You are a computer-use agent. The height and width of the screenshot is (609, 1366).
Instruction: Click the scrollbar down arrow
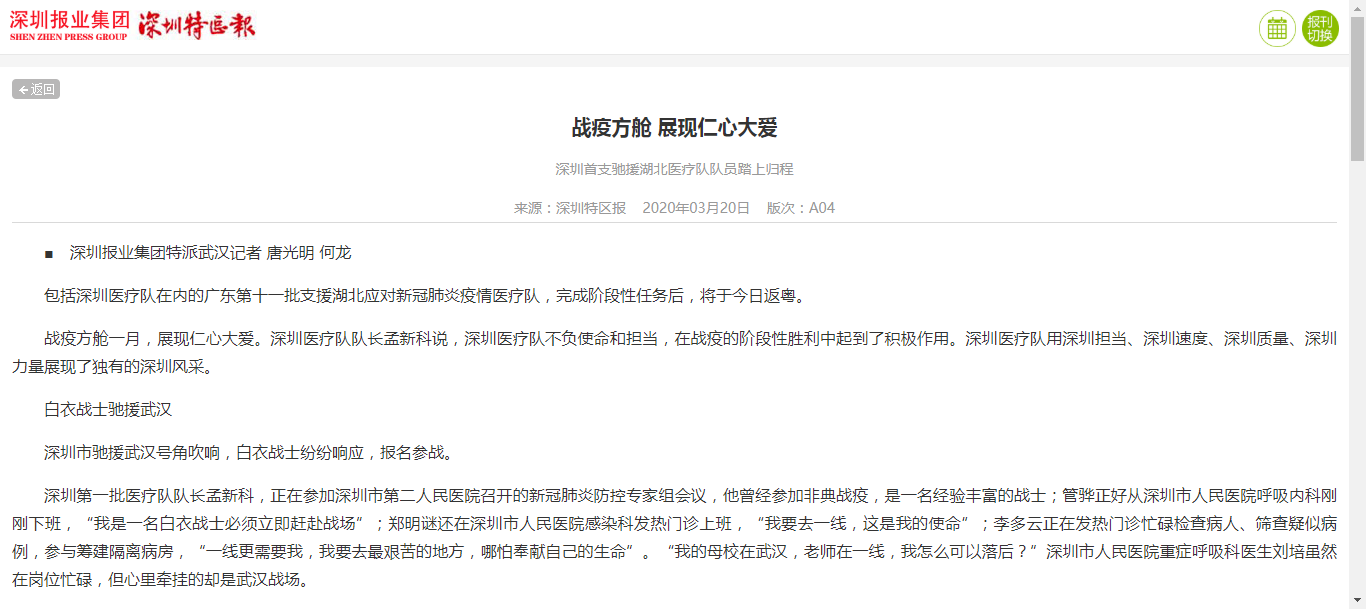click(x=1357, y=601)
